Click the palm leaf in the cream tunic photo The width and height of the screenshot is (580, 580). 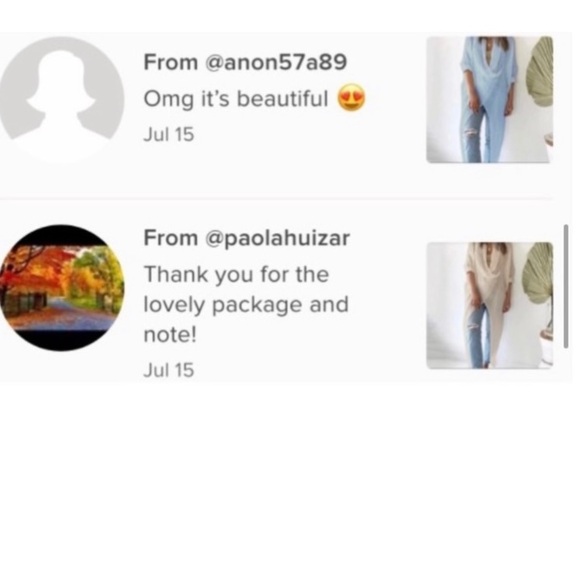pos(538,274)
